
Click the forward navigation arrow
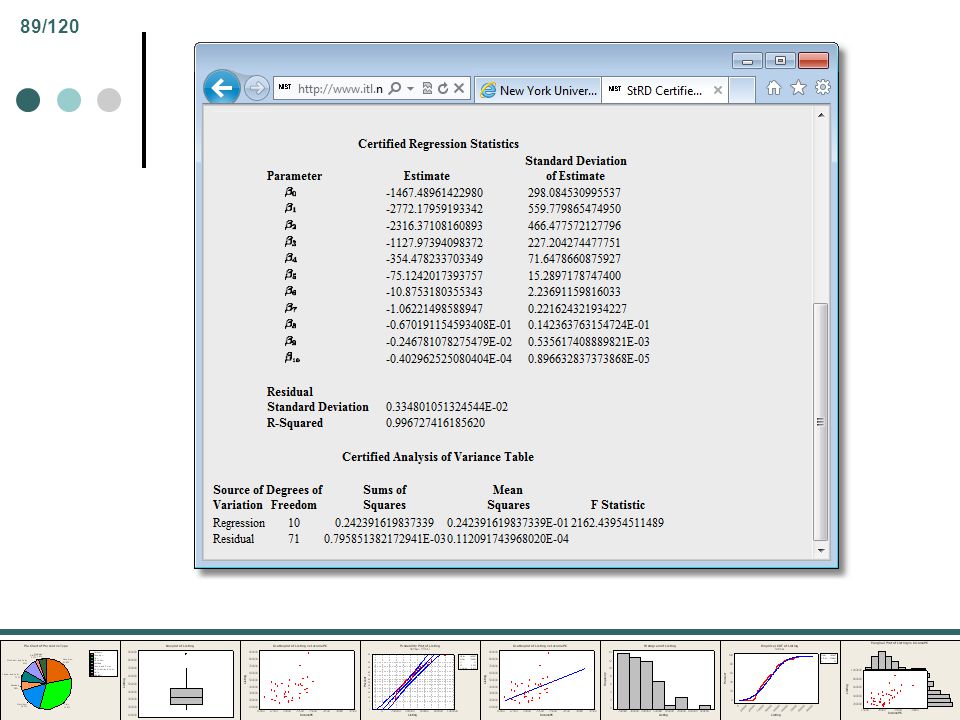coord(256,88)
